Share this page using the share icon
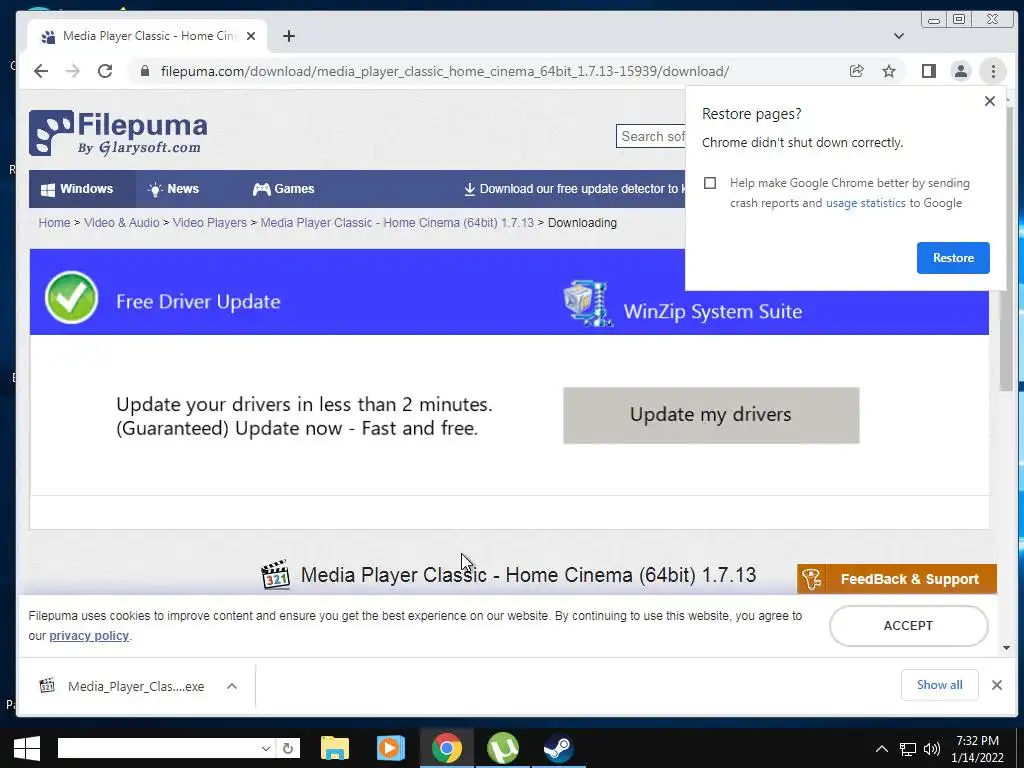This screenshot has width=1024, height=768. click(x=856, y=71)
